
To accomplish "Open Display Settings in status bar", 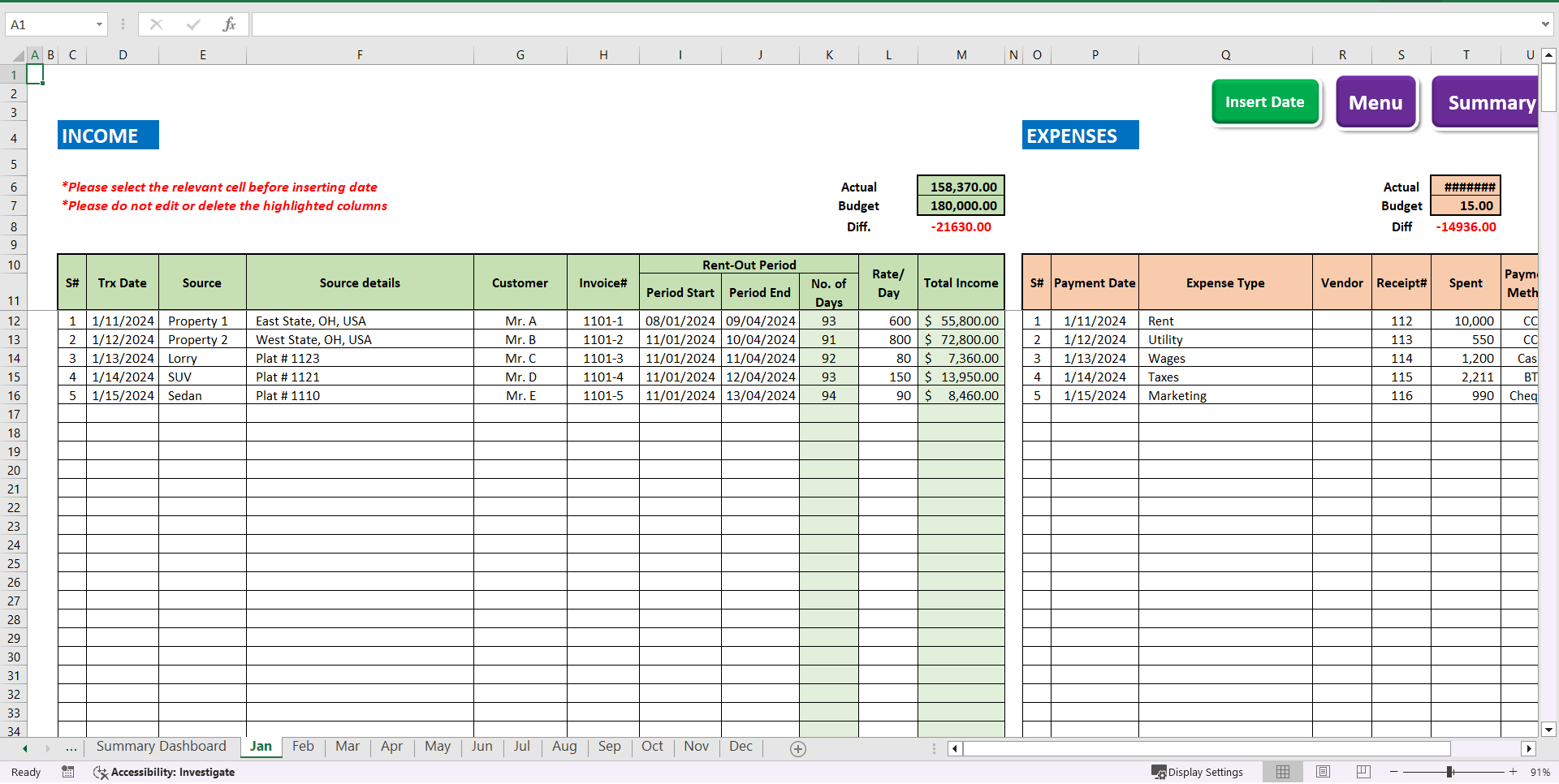I will point(1198,772).
